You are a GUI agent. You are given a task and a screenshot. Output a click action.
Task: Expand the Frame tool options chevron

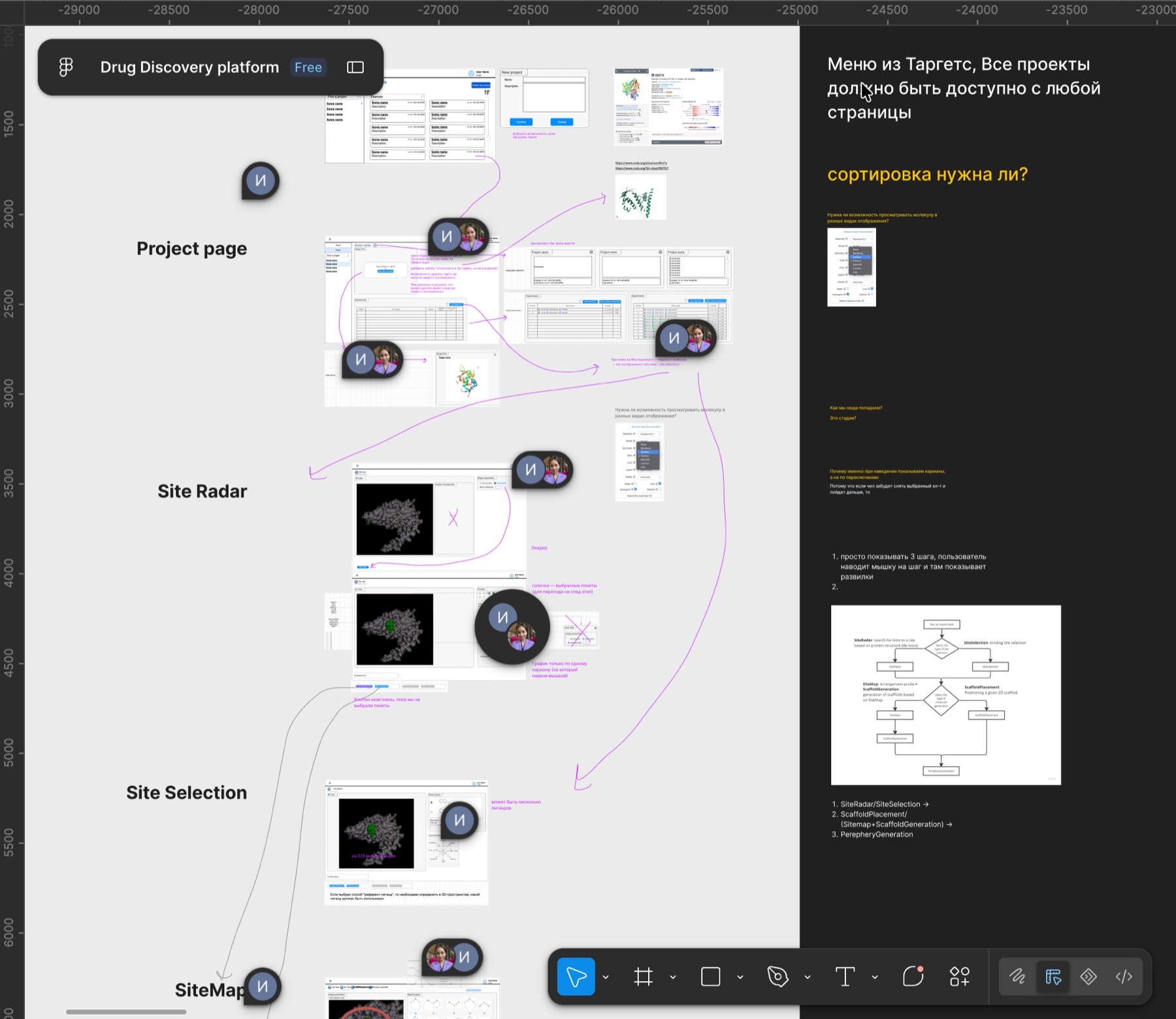point(673,977)
